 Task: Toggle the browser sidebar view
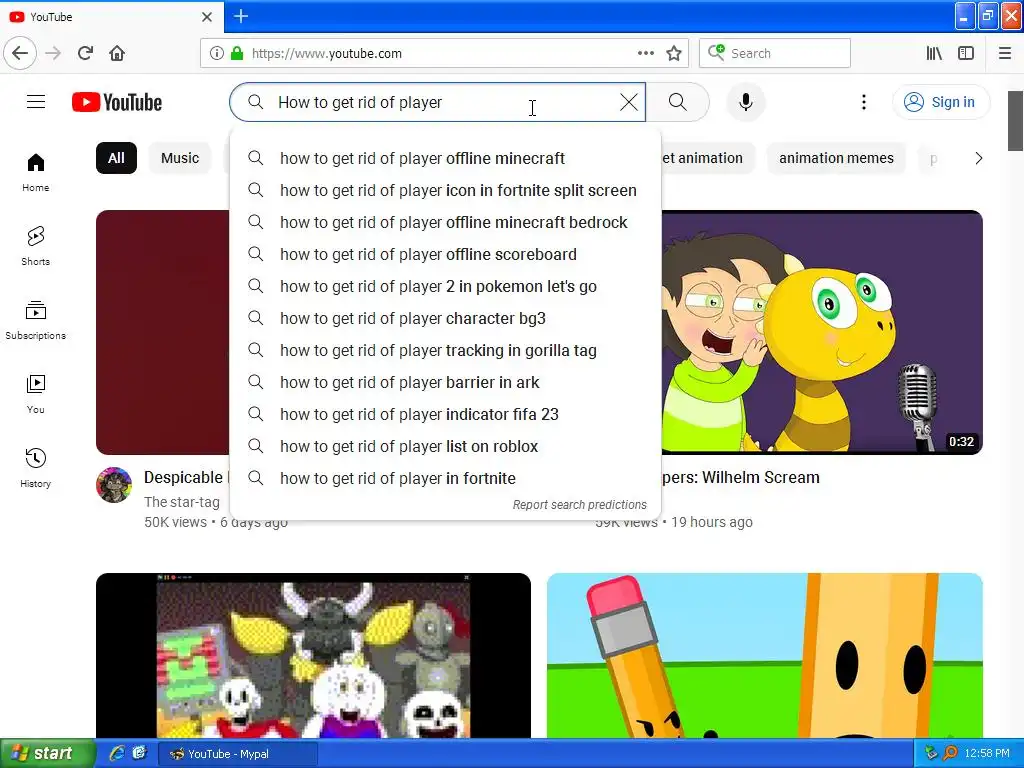[966, 53]
